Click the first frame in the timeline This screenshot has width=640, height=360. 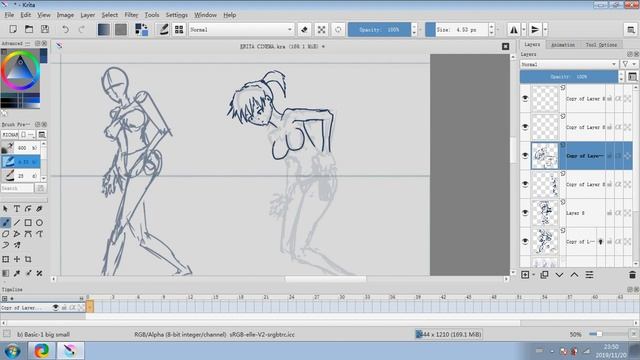[90, 307]
